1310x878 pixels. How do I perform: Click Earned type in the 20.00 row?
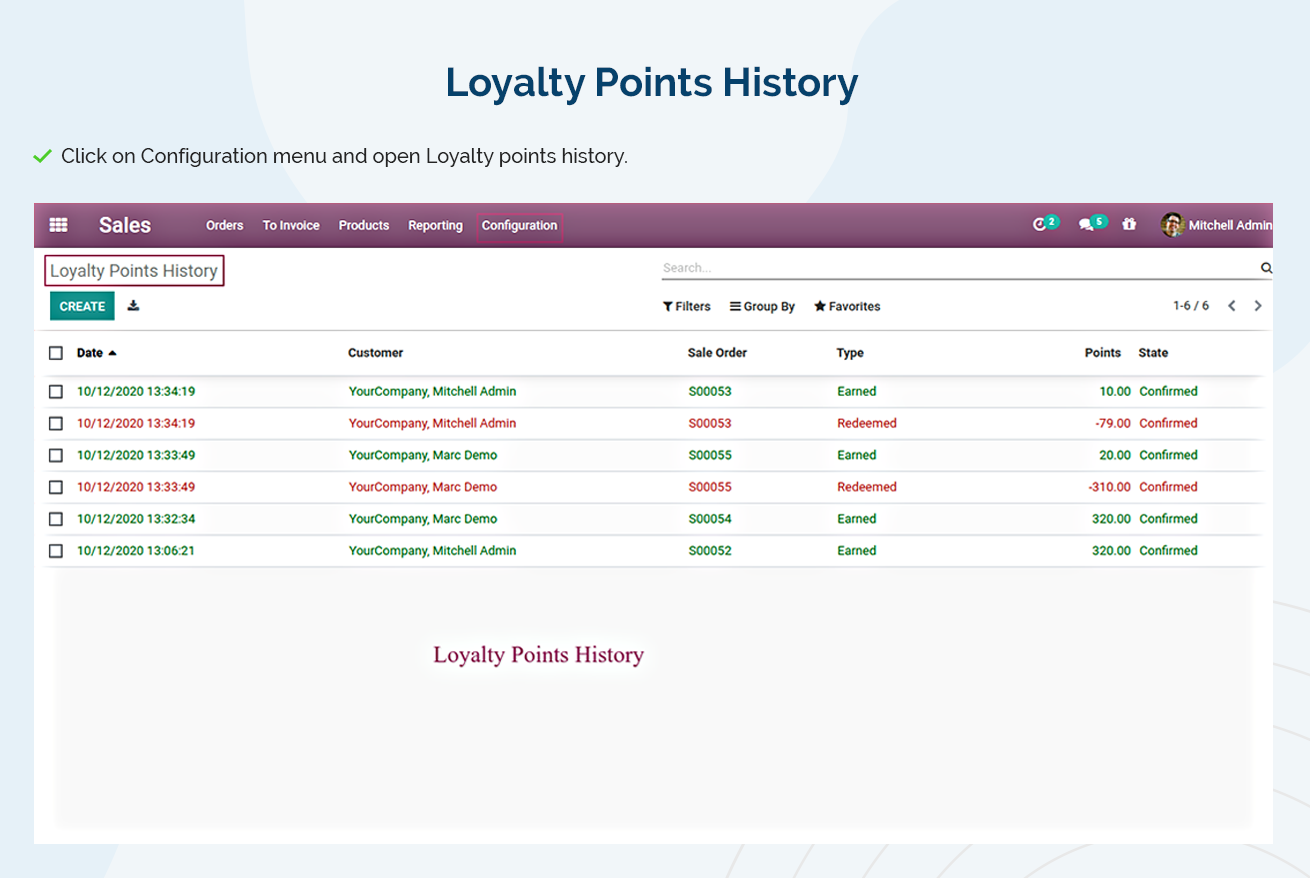coord(857,456)
